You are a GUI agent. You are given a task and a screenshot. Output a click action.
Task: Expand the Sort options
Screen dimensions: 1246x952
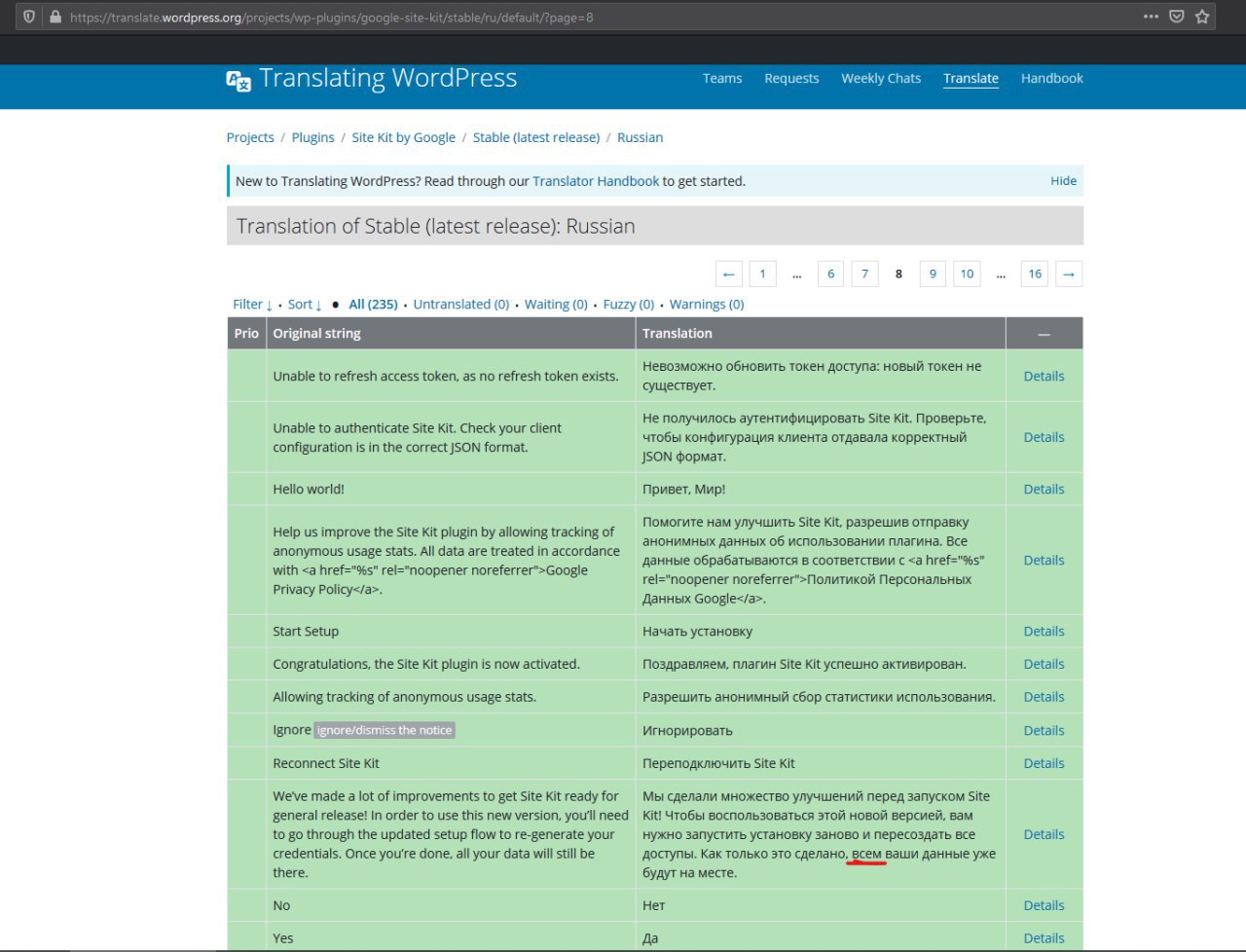[305, 304]
